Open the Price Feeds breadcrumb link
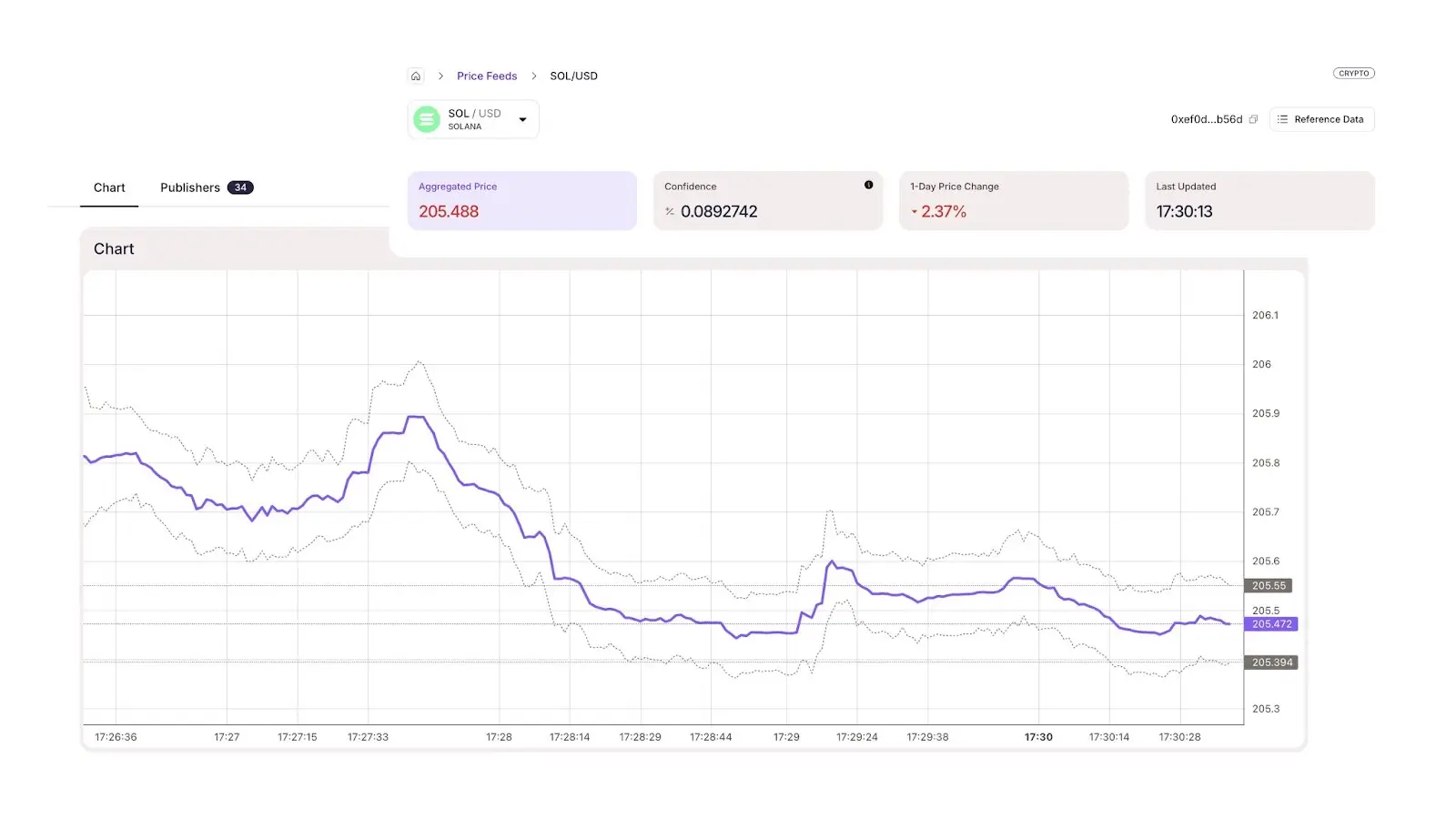The image size is (1456, 819). click(x=487, y=76)
